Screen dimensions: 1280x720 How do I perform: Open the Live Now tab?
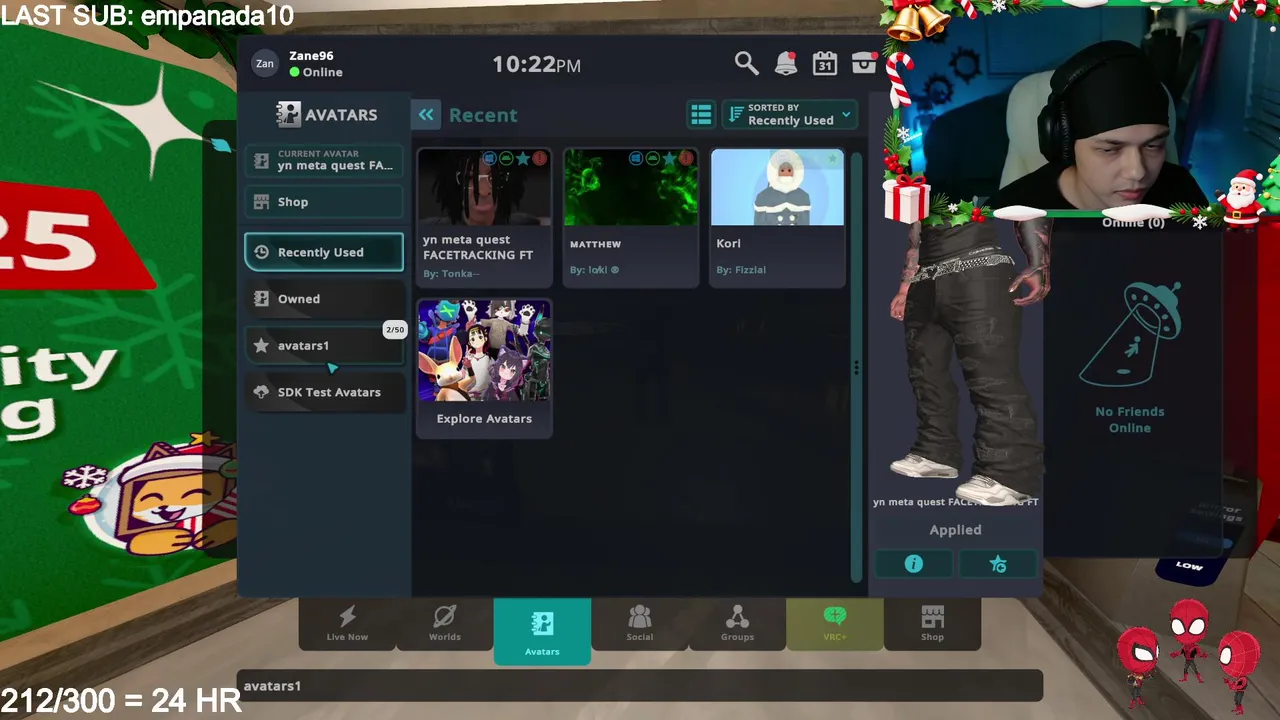click(347, 624)
